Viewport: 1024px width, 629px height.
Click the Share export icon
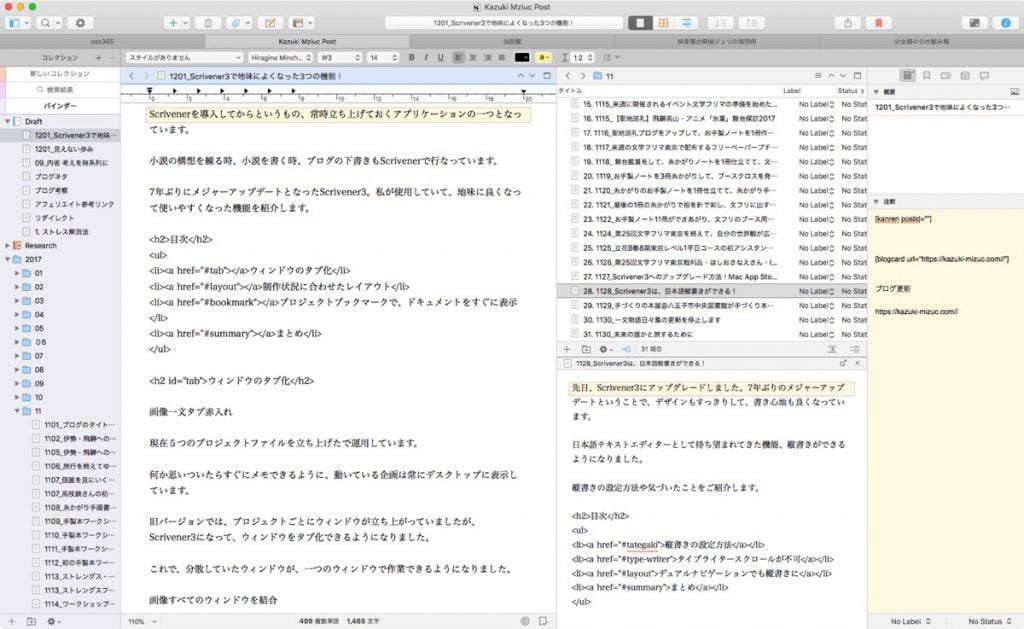point(847,23)
